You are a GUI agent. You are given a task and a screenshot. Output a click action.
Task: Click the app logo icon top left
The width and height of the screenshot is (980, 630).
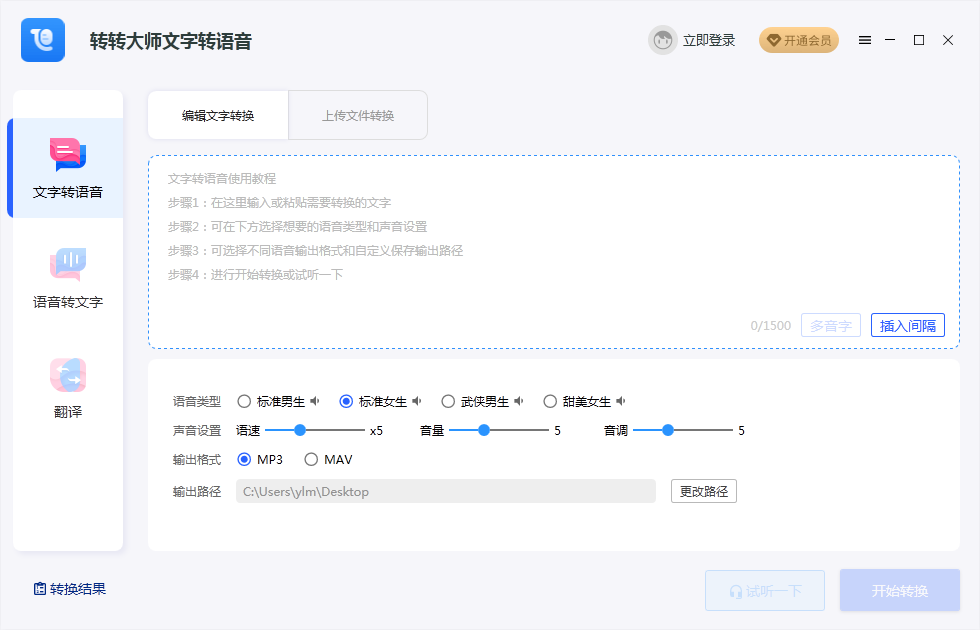[42, 40]
